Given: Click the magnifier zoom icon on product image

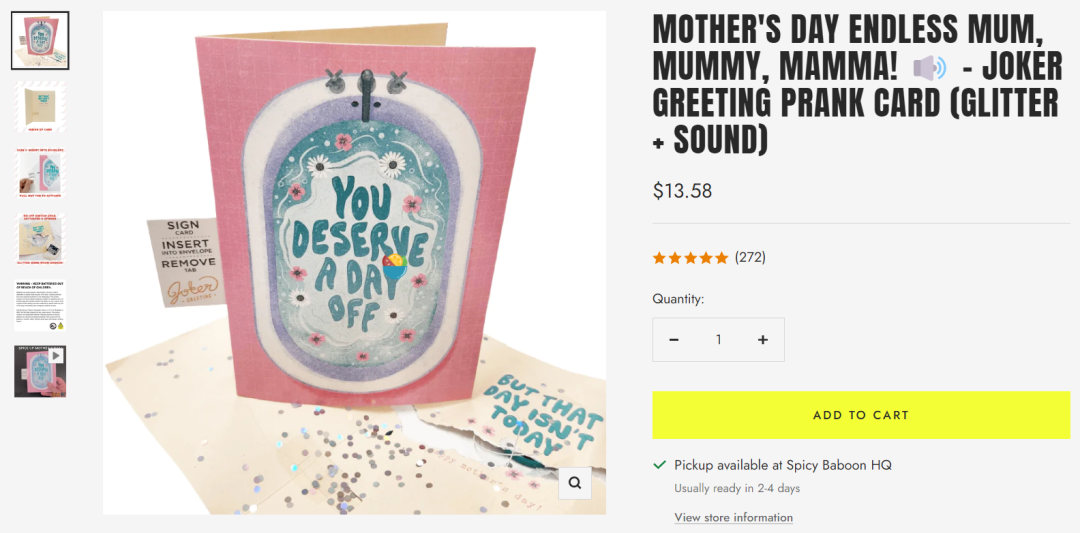Looking at the screenshot, I should [575, 483].
